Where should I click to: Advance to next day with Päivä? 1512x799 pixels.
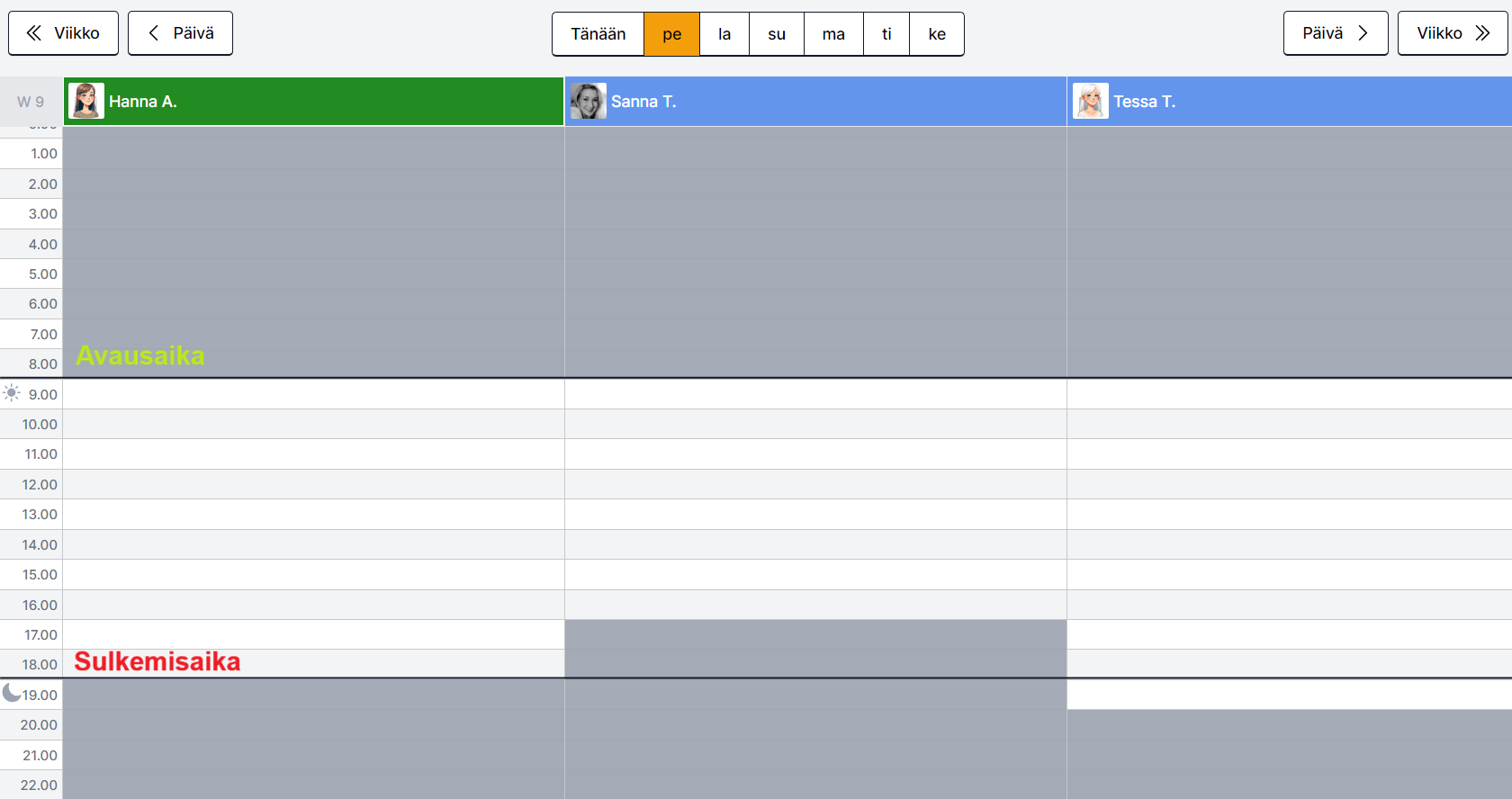click(1336, 33)
